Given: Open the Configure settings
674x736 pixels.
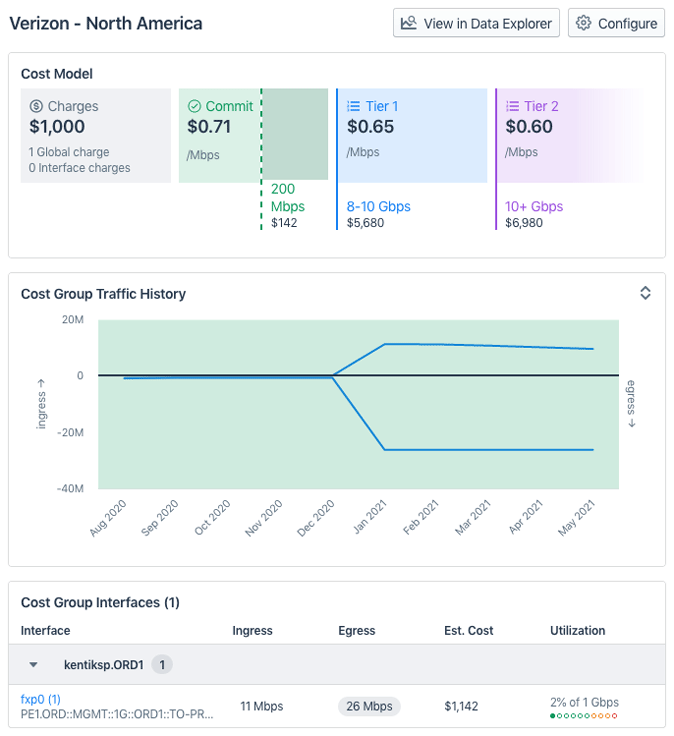Looking at the screenshot, I should [615, 23].
